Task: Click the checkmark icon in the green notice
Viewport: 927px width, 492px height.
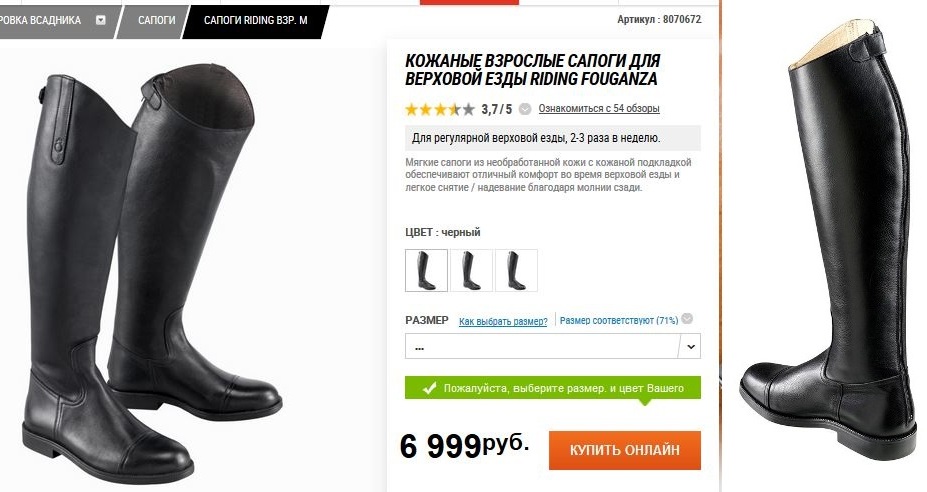Action: pos(429,389)
